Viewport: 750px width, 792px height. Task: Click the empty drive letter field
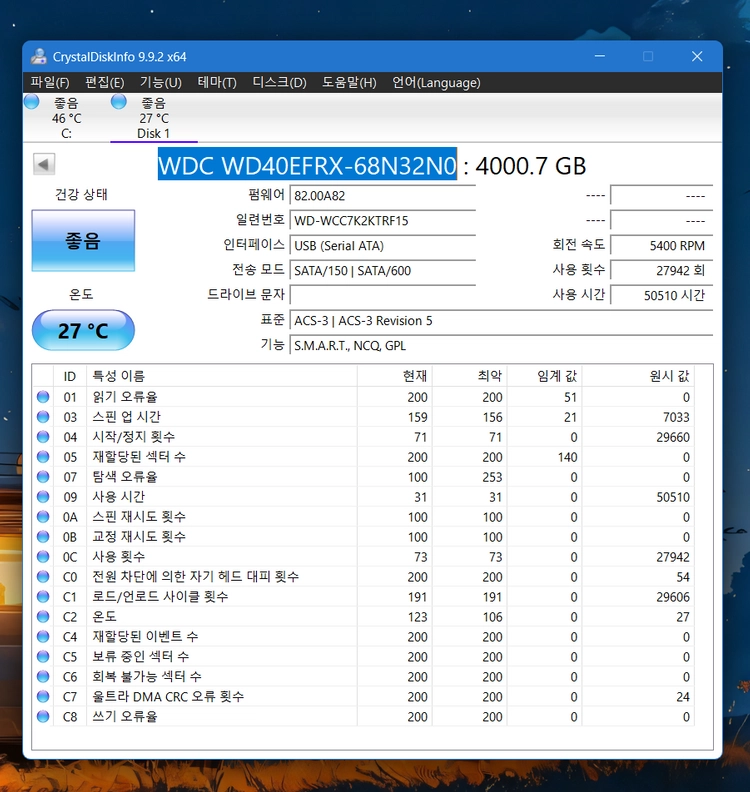coord(382,295)
